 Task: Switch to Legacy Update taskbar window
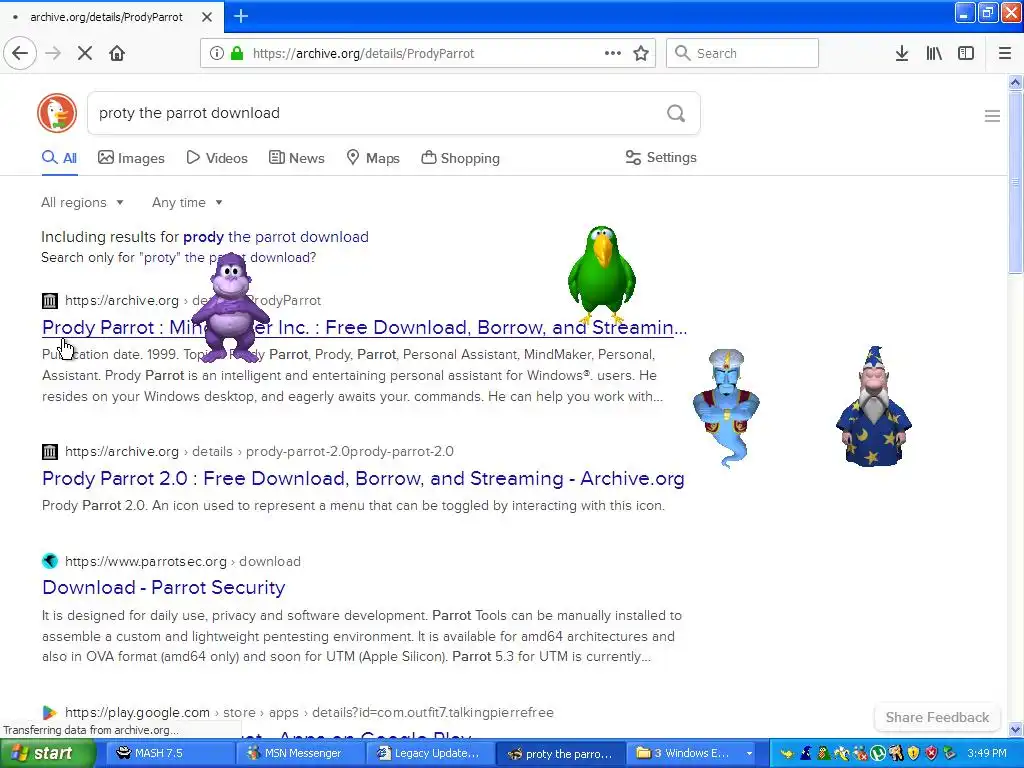tap(429, 753)
